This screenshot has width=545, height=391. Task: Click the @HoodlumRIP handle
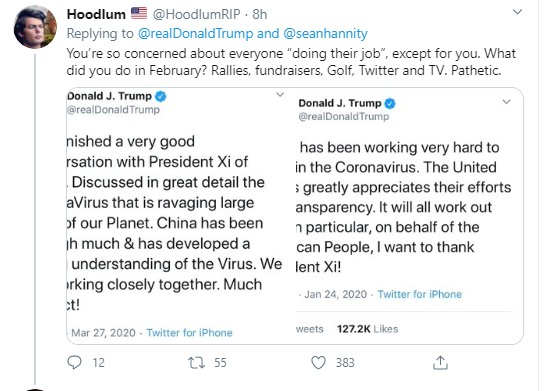point(196,14)
